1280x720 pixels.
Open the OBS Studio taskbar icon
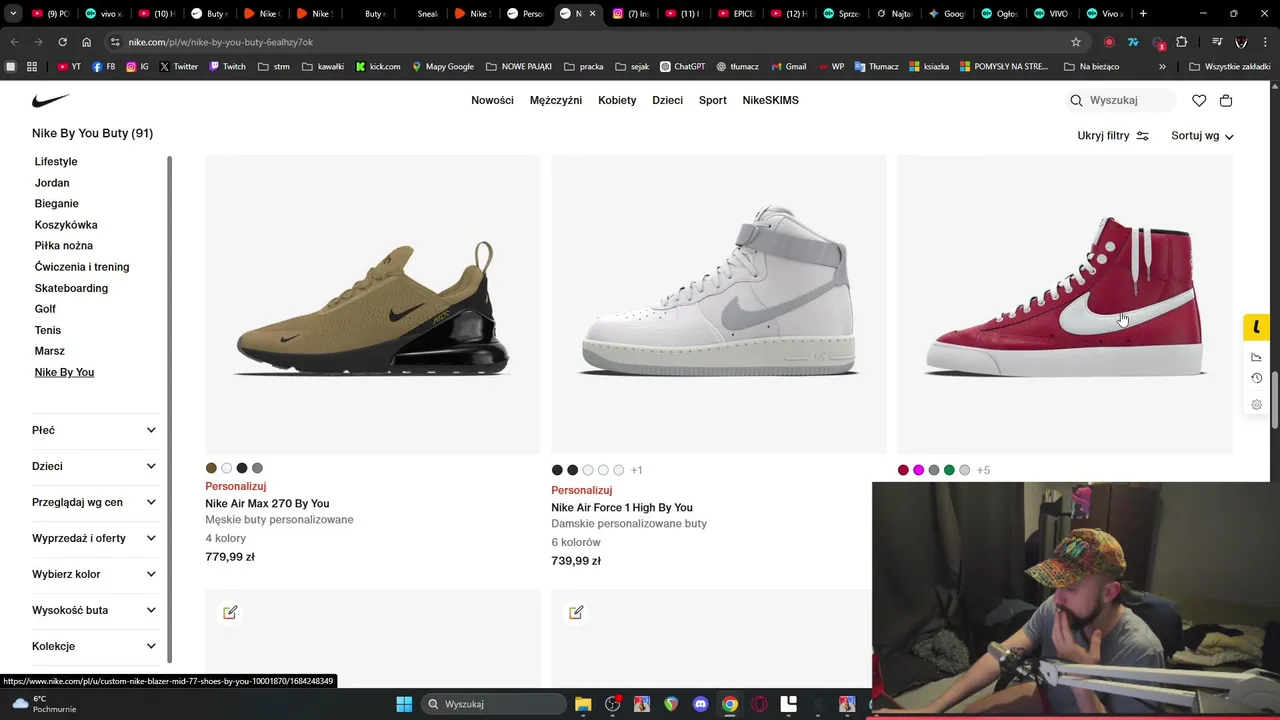point(612,704)
